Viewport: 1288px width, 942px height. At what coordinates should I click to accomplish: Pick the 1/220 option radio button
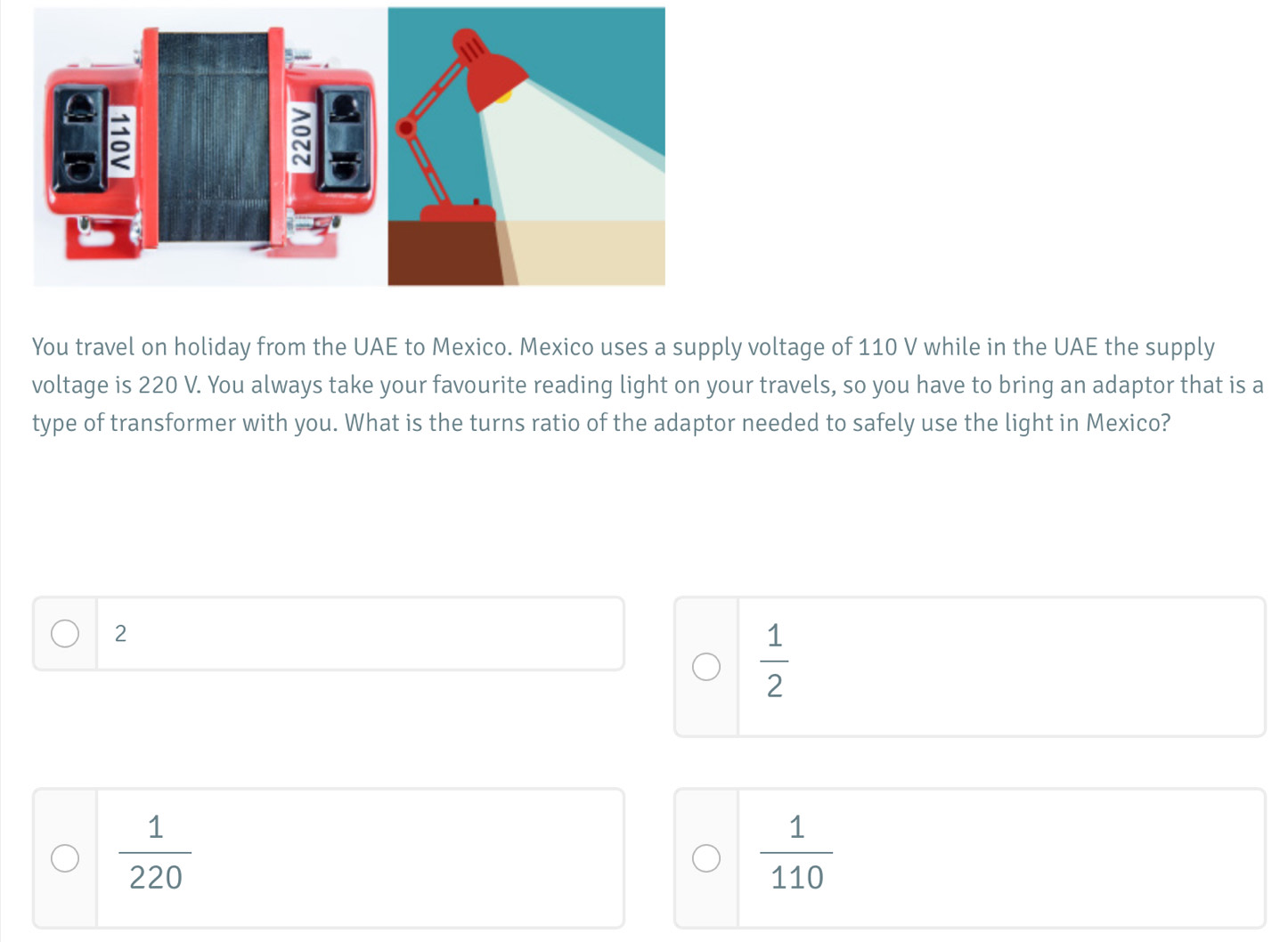(65, 858)
